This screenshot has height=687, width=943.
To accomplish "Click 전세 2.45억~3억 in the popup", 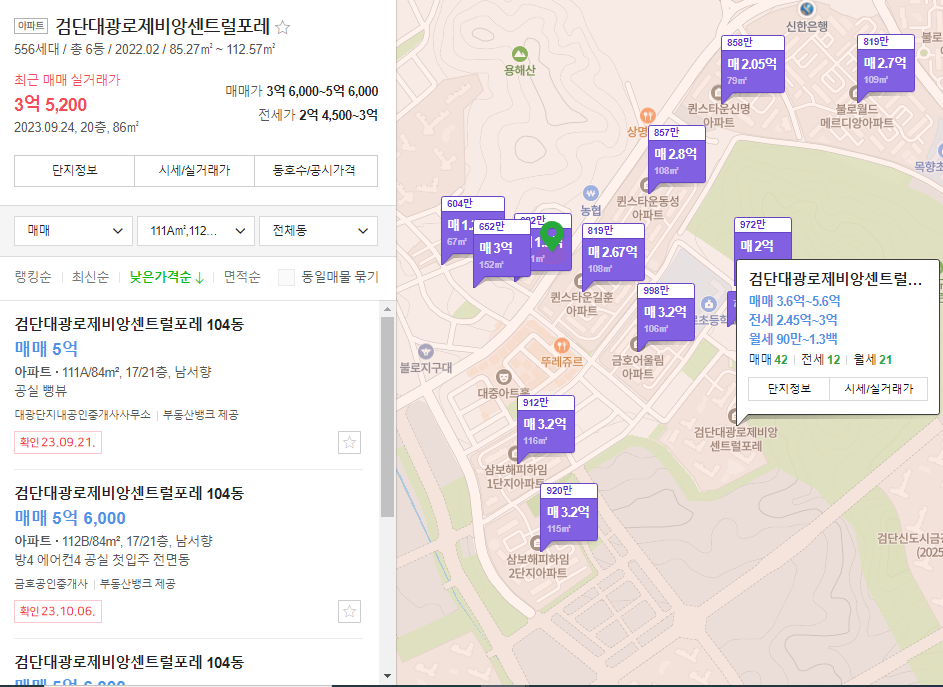I will (793, 320).
